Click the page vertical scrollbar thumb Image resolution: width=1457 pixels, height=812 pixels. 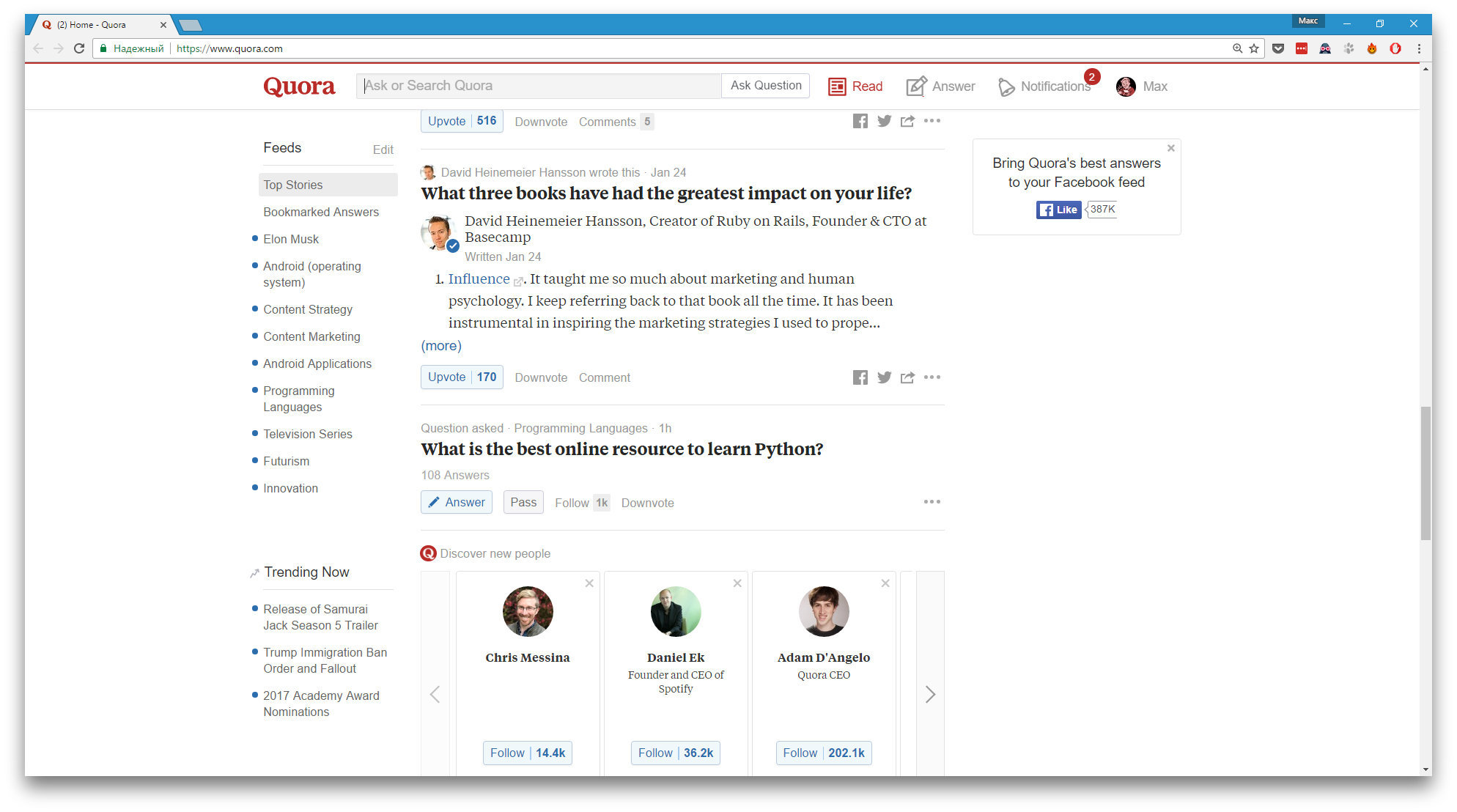[1425, 473]
